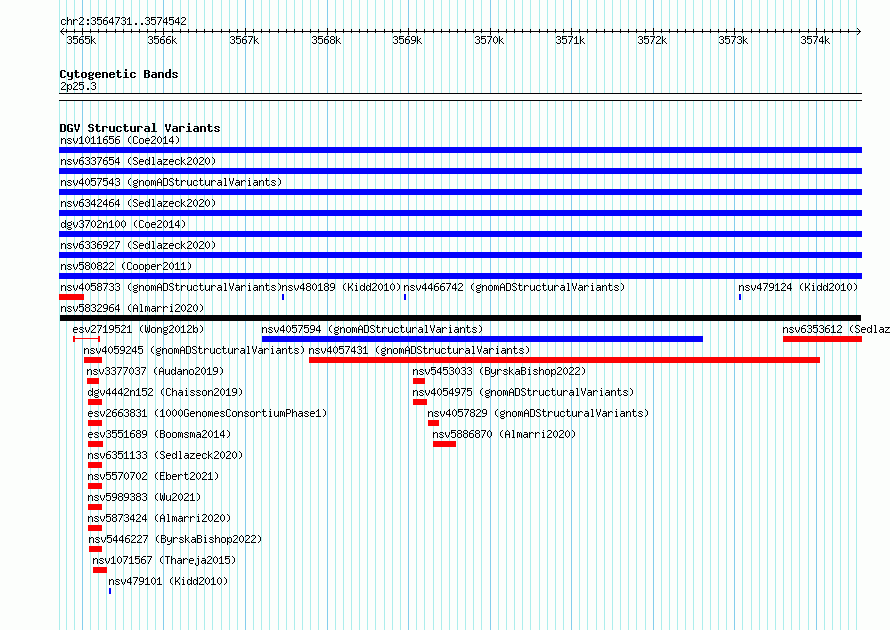Select the red bar under nsv5453033
The image size is (890, 630).
click(419, 381)
